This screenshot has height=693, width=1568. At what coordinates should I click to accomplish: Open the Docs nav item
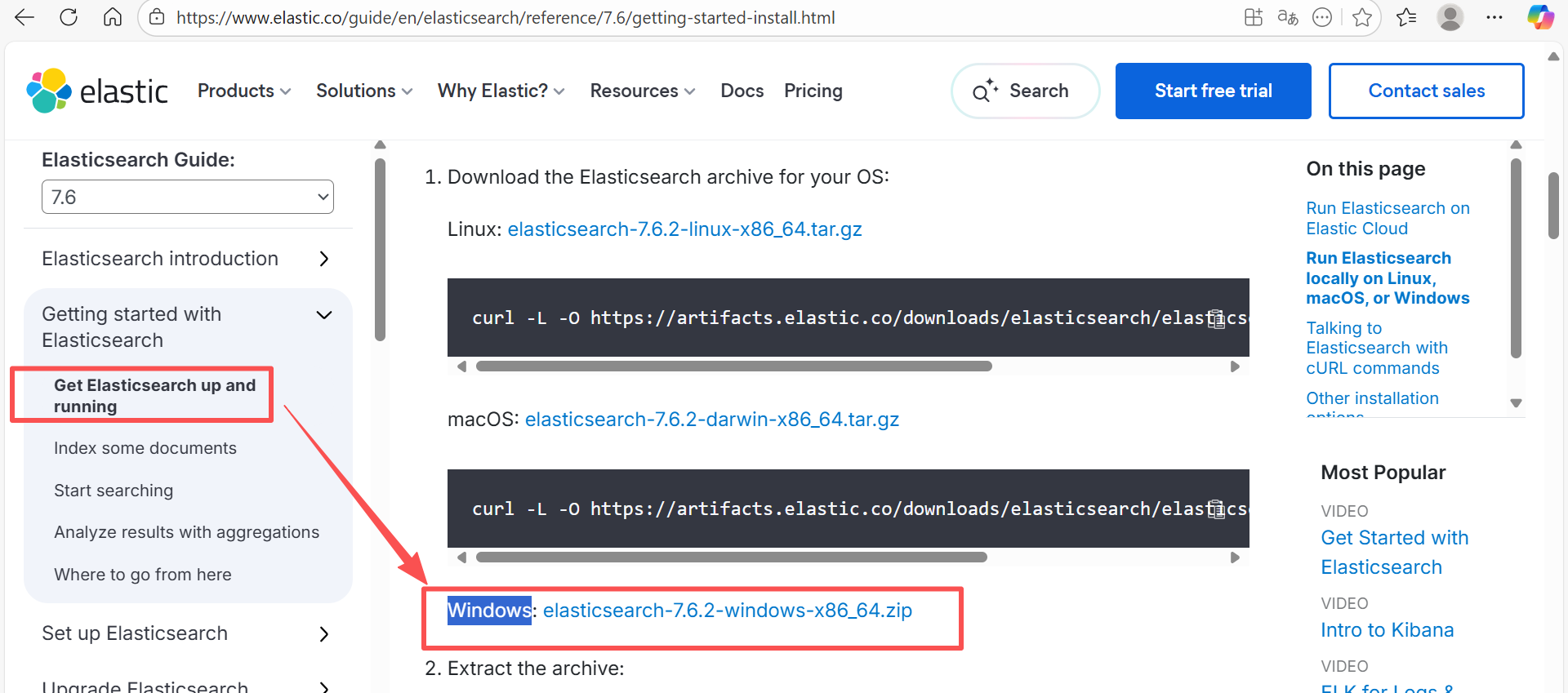pos(742,91)
